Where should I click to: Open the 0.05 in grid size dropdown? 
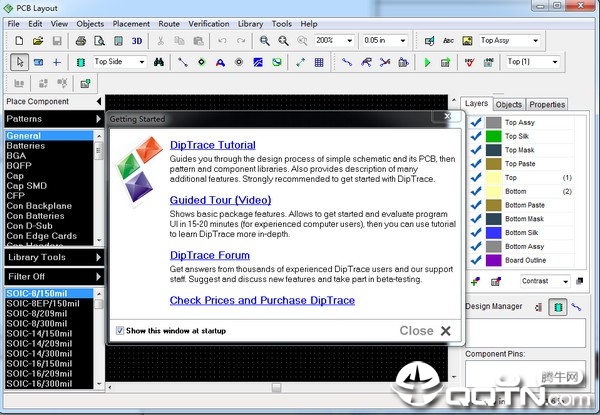pos(403,41)
